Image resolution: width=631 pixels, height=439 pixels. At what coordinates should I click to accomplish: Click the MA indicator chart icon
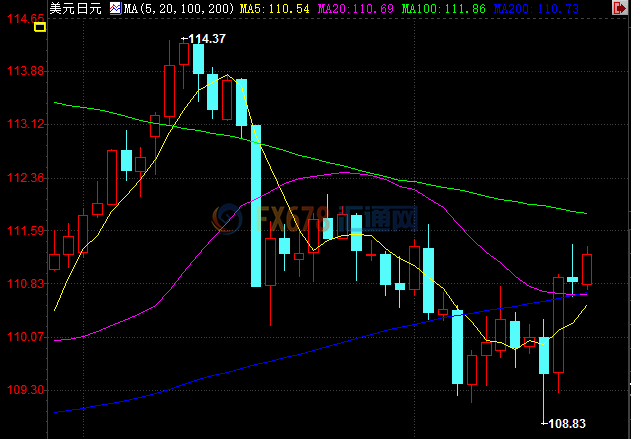coord(115,8)
